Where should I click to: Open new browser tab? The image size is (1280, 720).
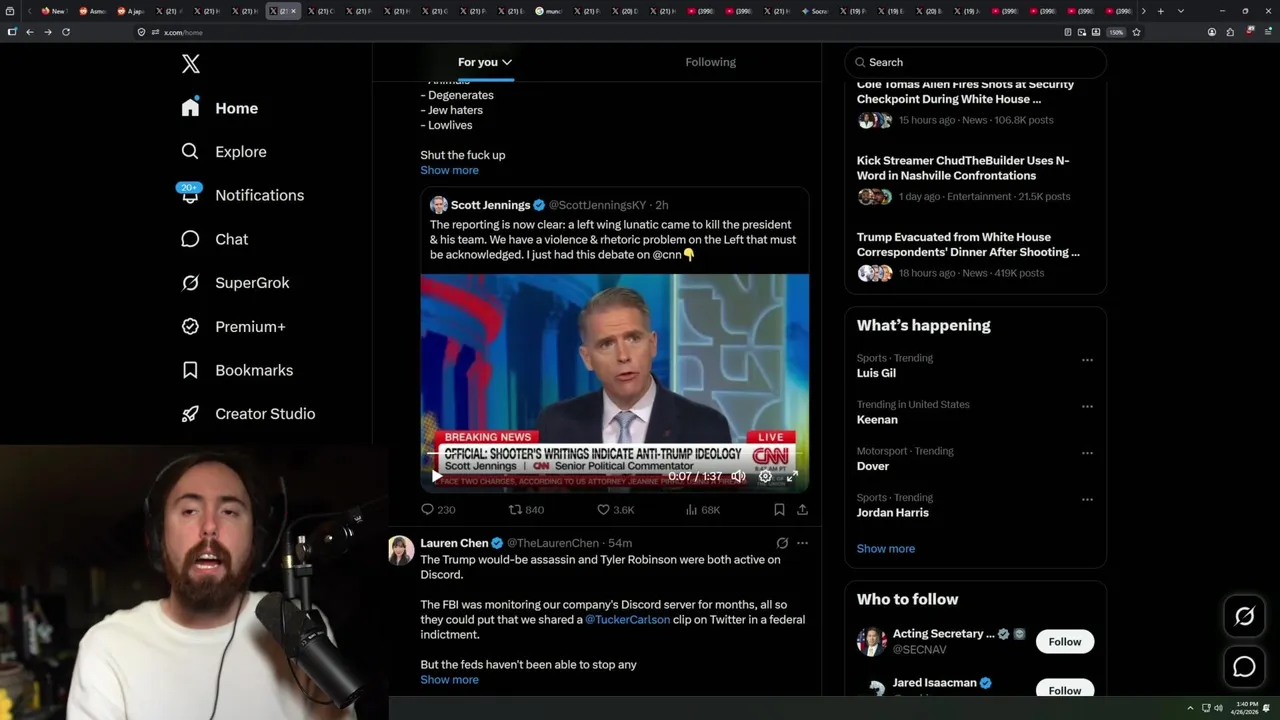click(1160, 11)
